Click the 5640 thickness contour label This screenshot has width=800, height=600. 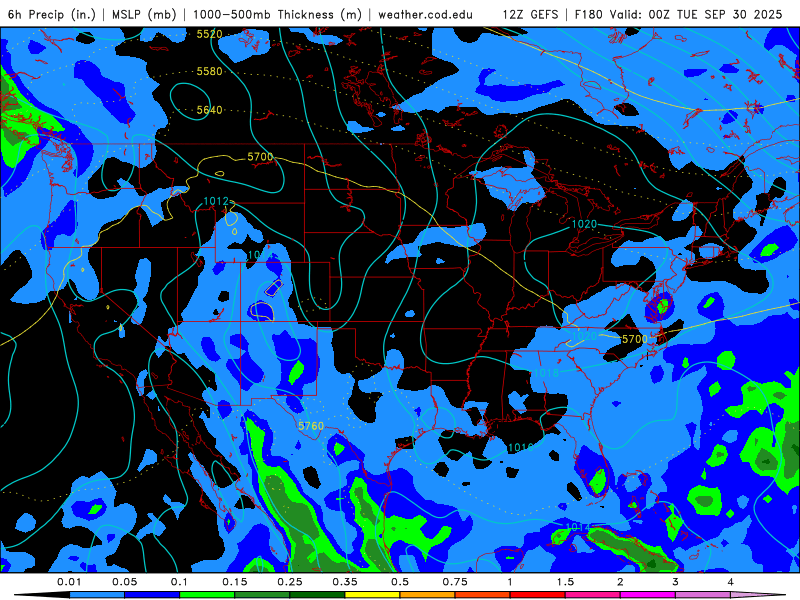pyautogui.click(x=210, y=110)
